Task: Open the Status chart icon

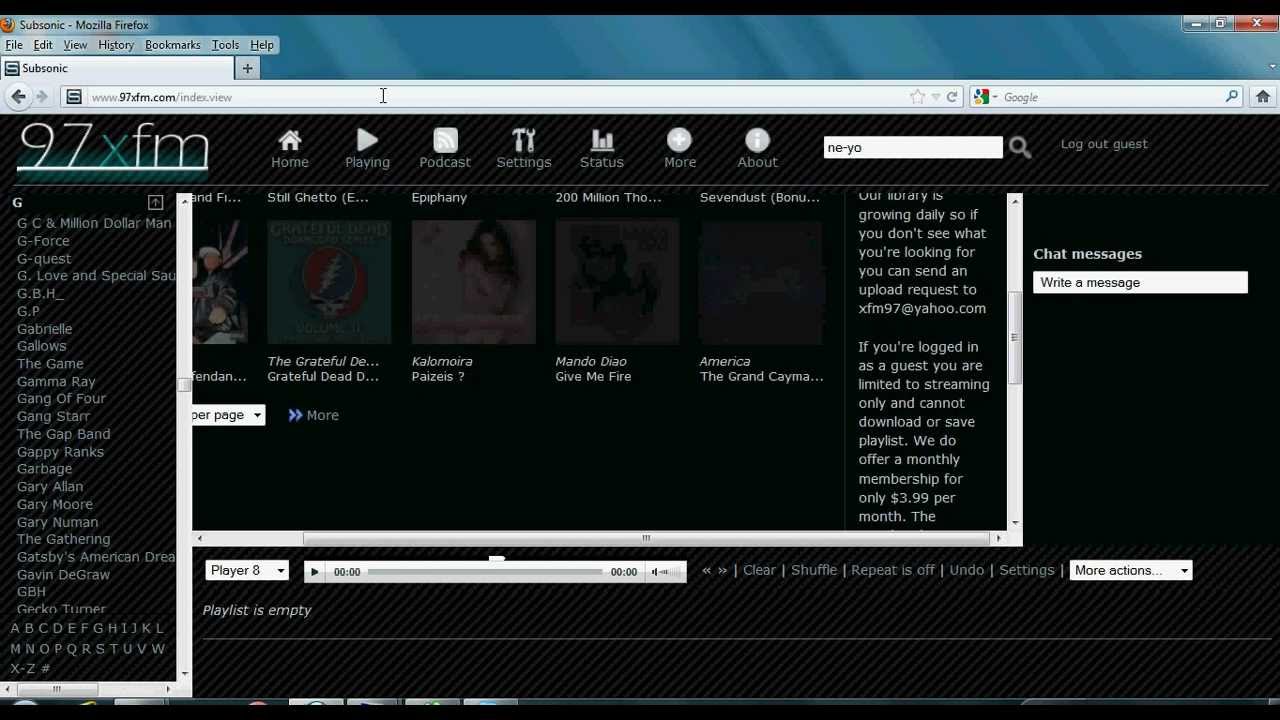Action: click(x=602, y=141)
